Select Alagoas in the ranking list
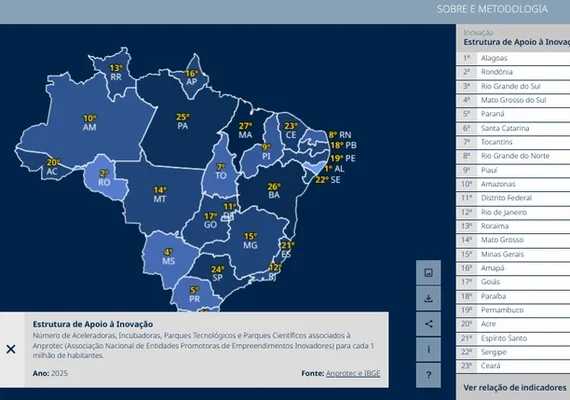570x400 pixels. 513,58
